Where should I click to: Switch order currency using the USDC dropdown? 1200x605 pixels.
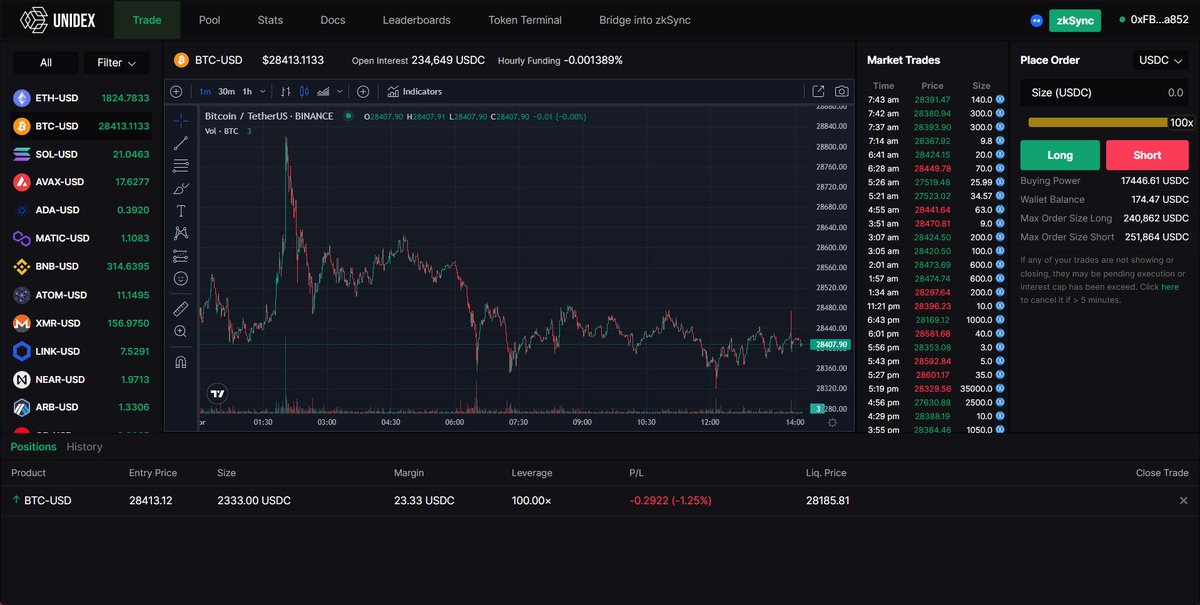pos(1160,60)
